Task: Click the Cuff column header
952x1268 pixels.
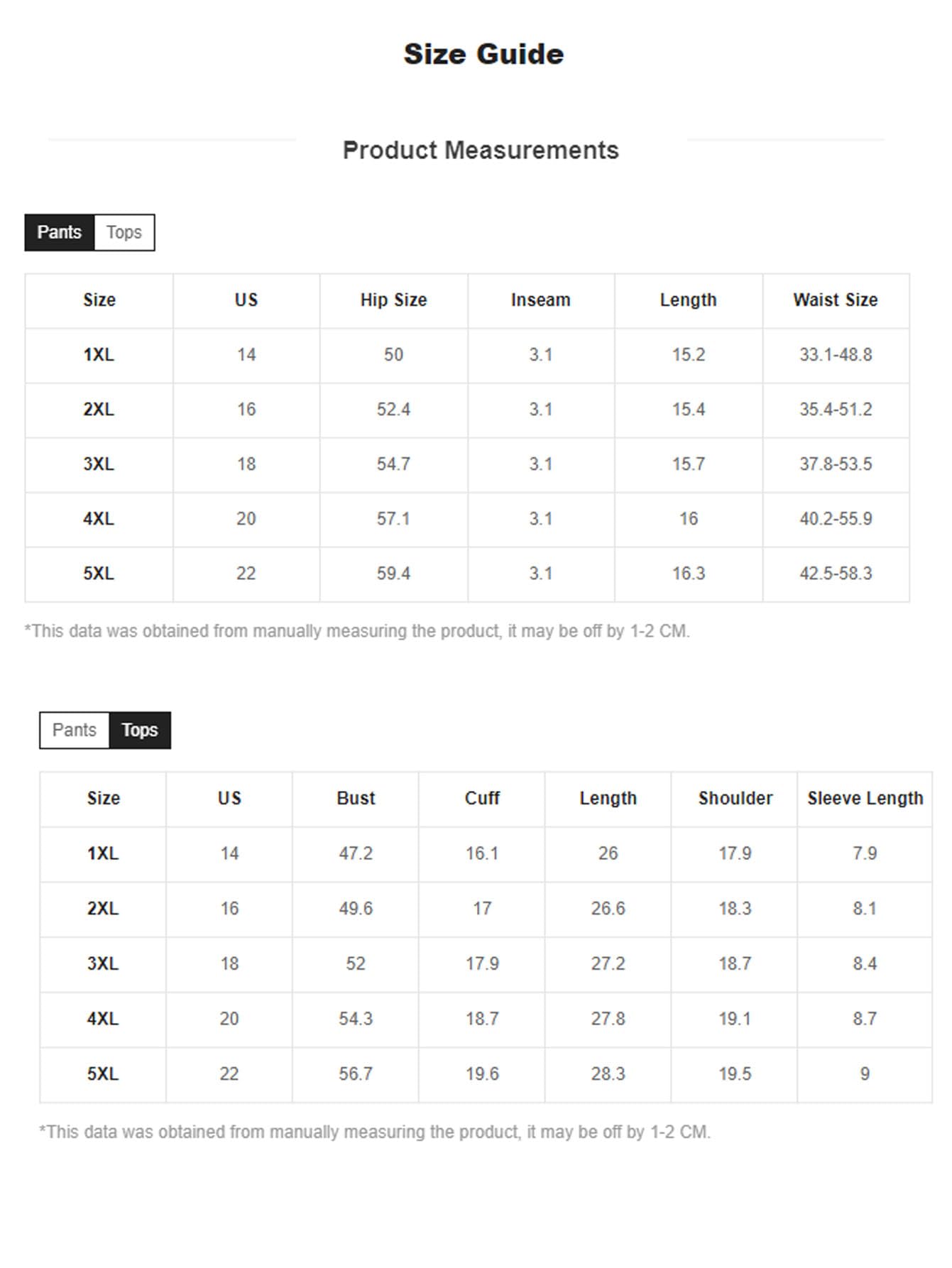Action: 482,799
